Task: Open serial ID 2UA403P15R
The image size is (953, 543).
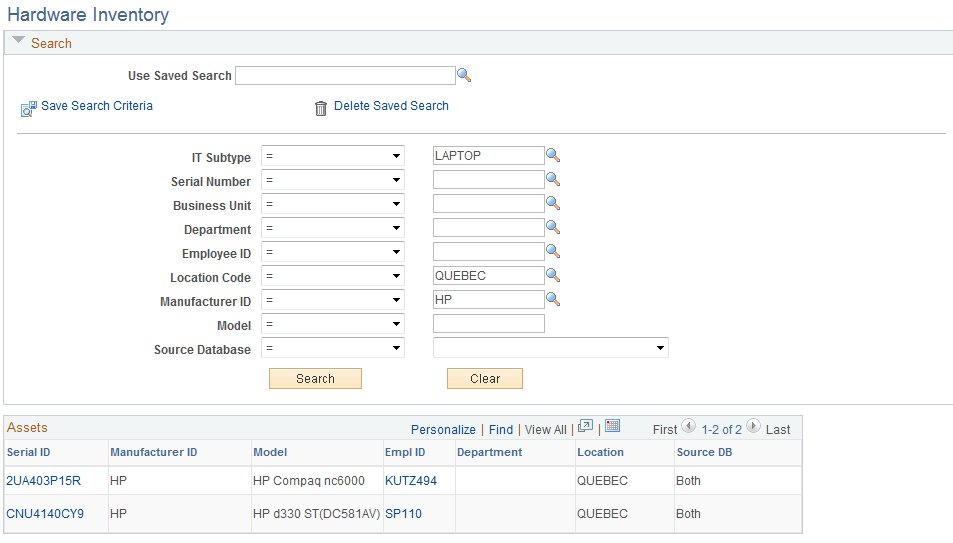Action: pos(43,480)
